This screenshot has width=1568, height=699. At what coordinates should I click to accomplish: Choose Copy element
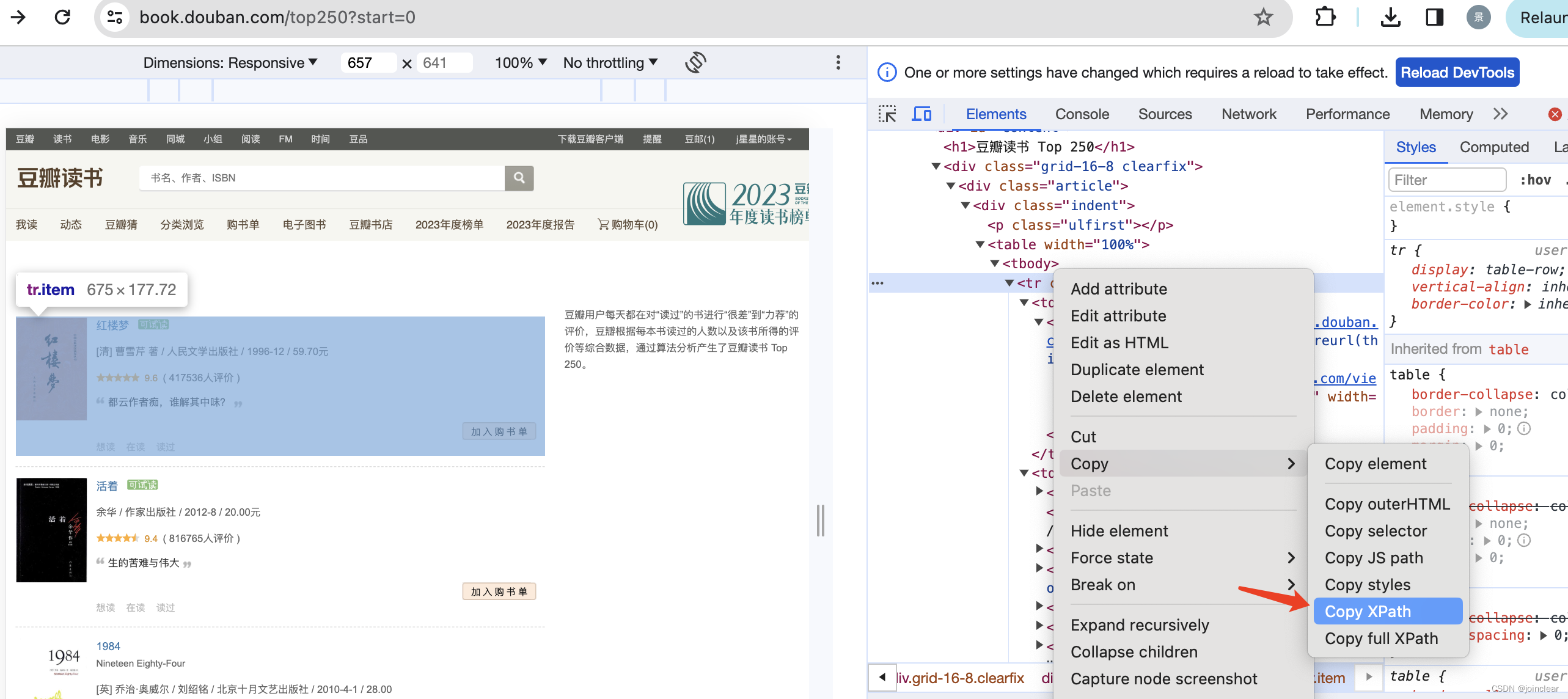[1388, 464]
